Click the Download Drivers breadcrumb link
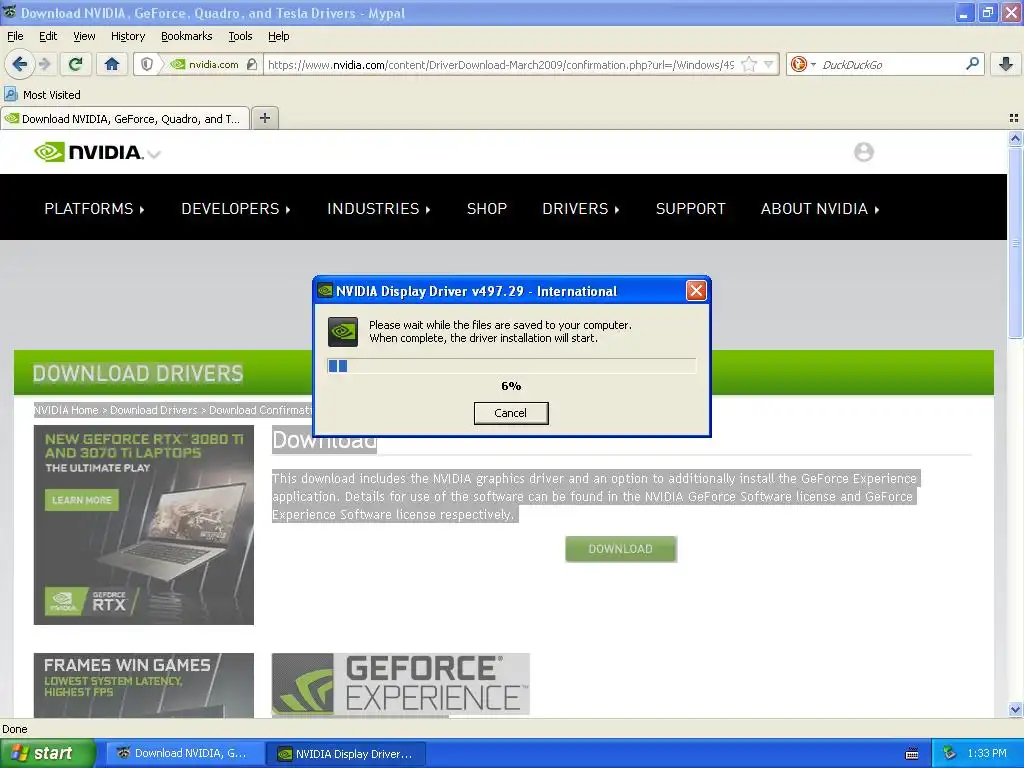 [153, 410]
